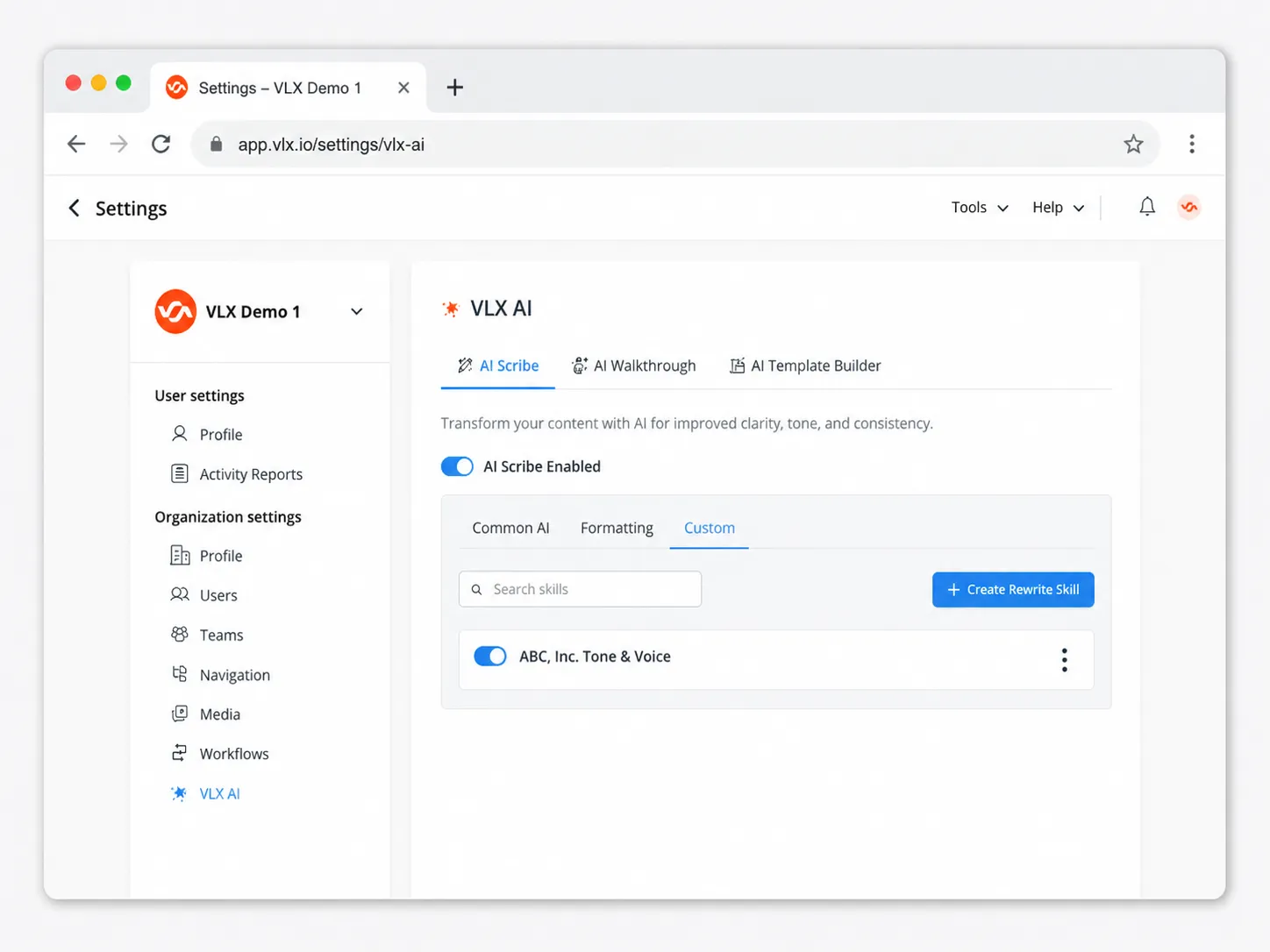Click the User settings section heading

199,395
